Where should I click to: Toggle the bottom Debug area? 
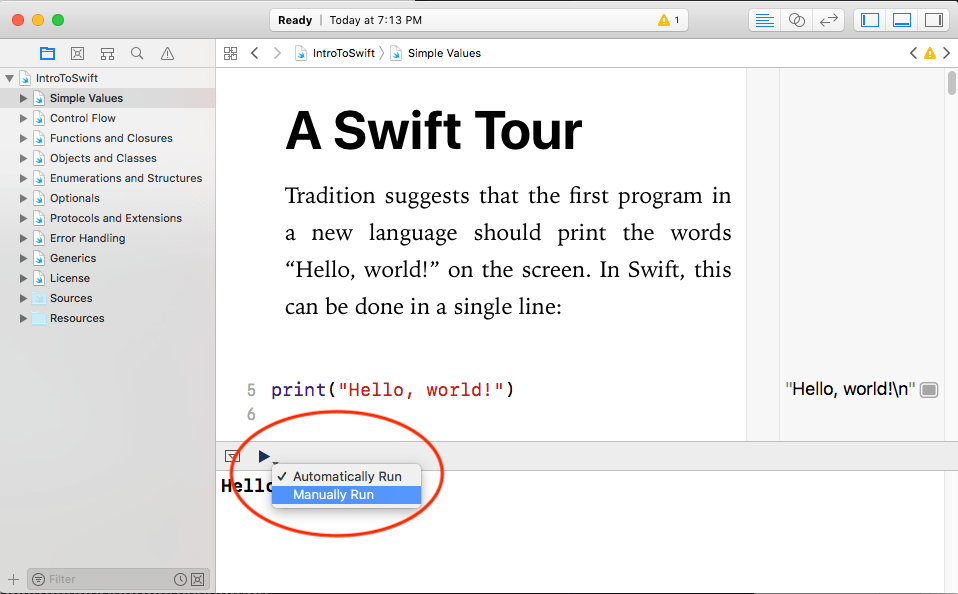coord(902,20)
